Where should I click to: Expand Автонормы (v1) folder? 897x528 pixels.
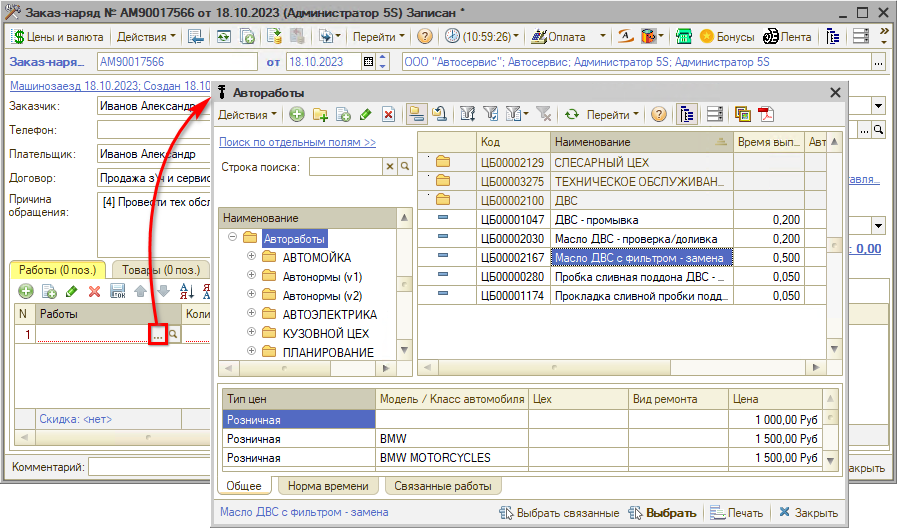(x=251, y=275)
